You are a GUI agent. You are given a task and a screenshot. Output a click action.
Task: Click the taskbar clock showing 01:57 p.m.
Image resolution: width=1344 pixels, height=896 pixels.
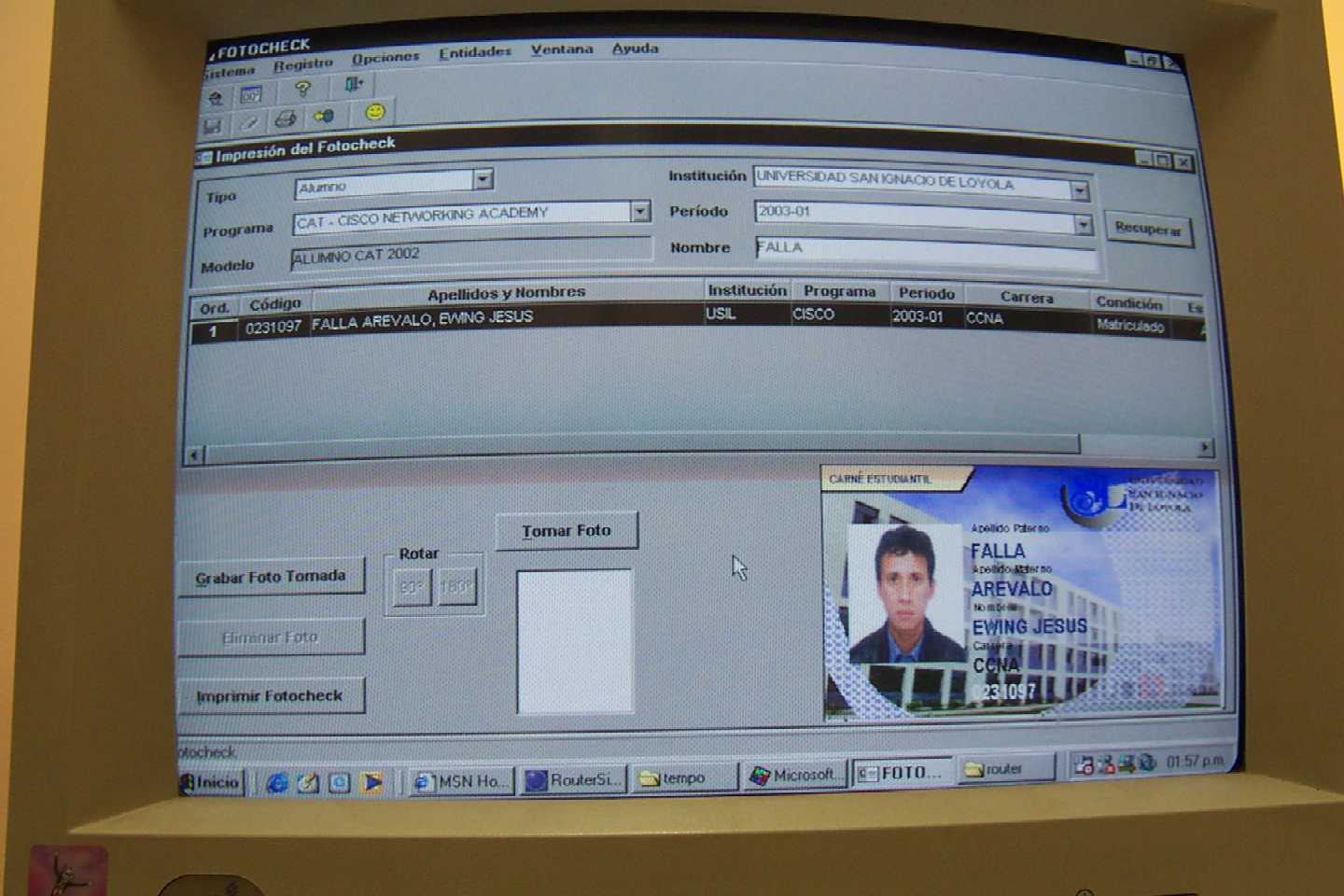1195,762
